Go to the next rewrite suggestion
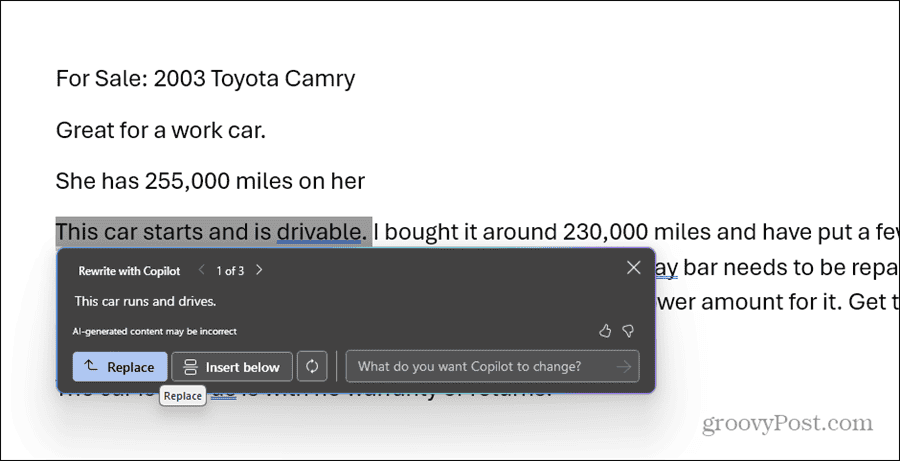Viewport: 900px width, 461px height. 259,270
